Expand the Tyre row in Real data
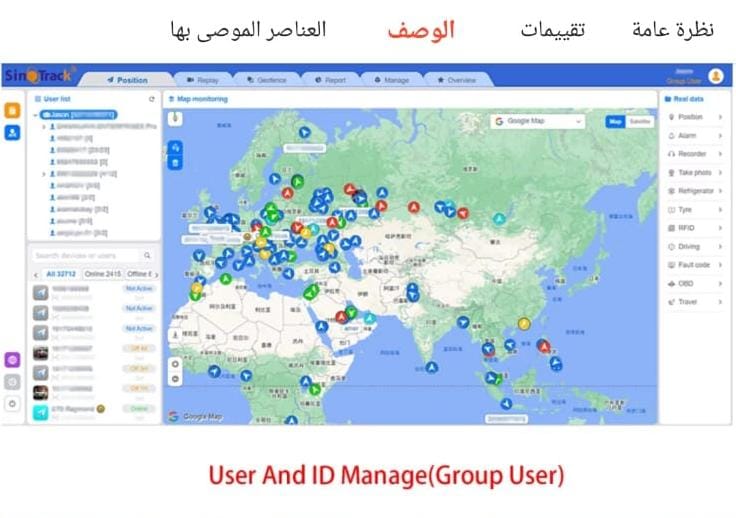 (695, 210)
